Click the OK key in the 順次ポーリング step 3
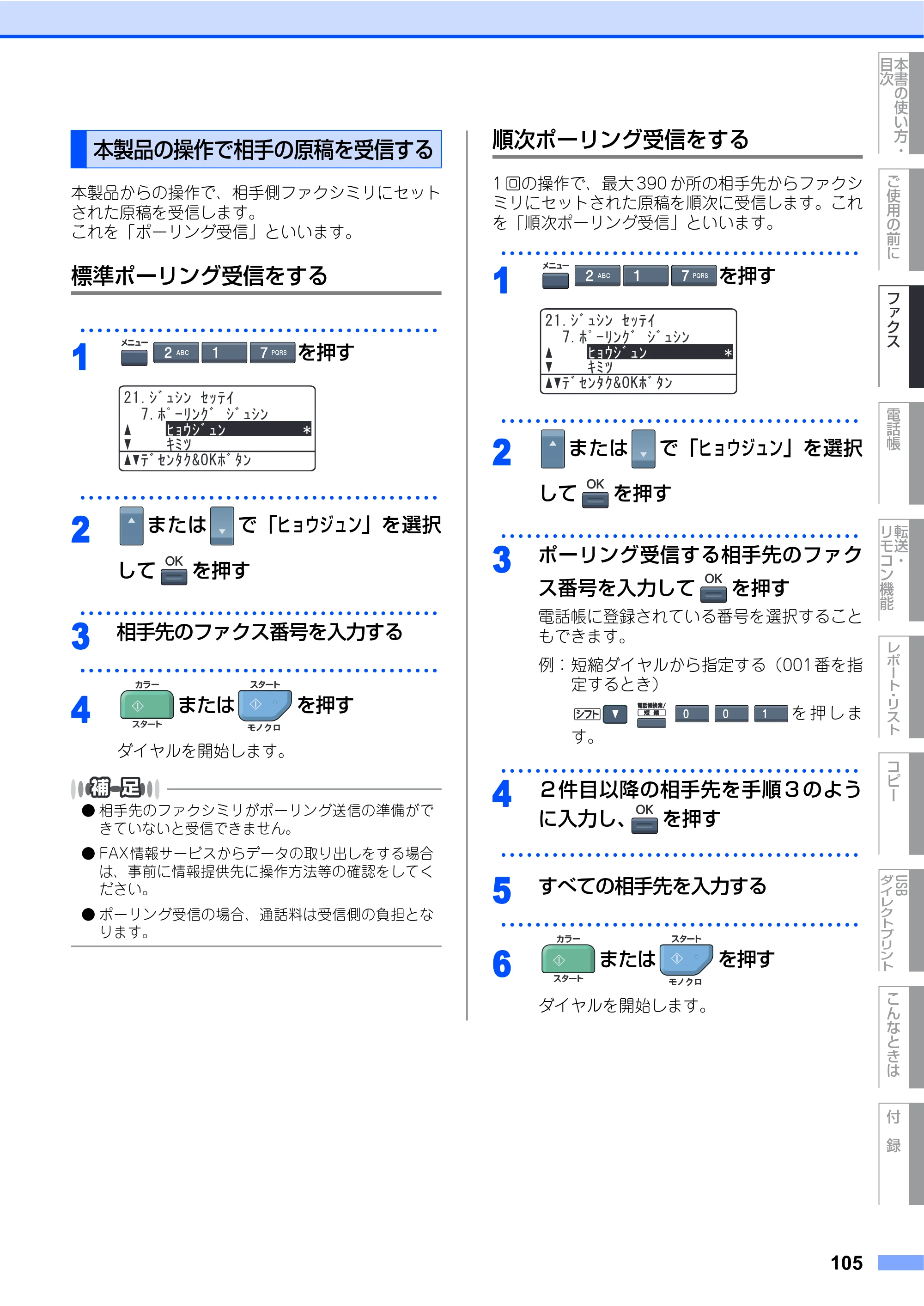The height and width of the screenshot is (1306, 924). pos(713,594)
